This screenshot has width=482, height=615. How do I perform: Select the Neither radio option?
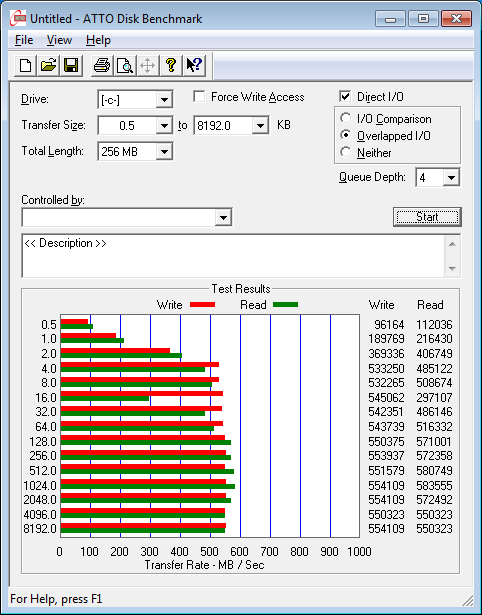pyautogui.click(x=346, y=152)
